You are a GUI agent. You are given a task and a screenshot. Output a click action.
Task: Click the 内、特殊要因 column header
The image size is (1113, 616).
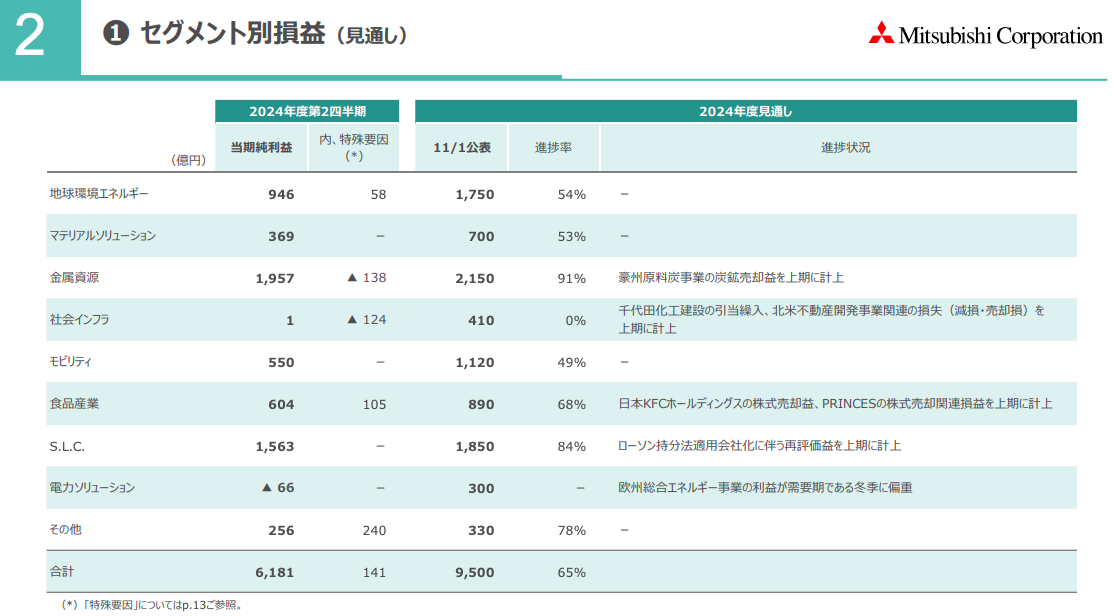[x=353, y=148]
